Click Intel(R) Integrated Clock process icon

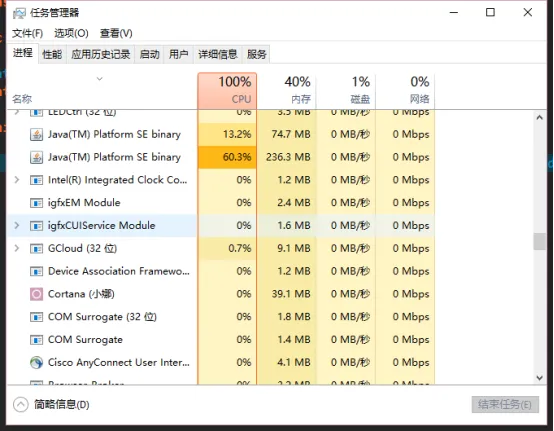tap(36, 180)
